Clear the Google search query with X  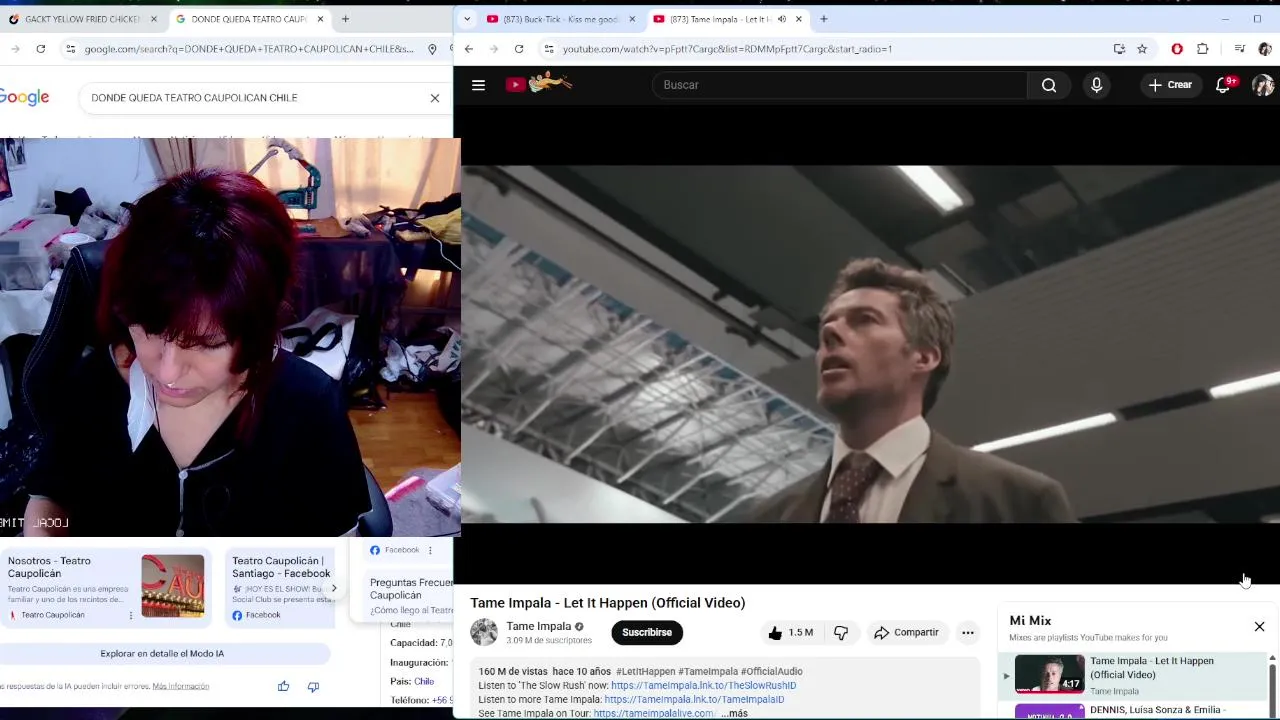click(x=435, y=98)
